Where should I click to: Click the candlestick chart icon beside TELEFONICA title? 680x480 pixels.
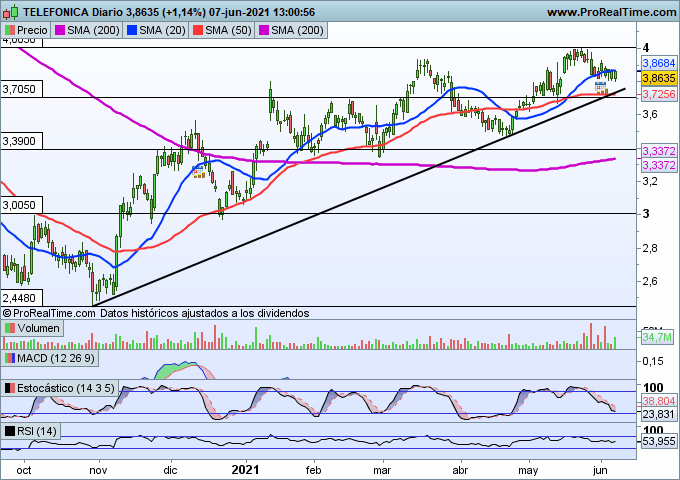[x=11, y=12]
